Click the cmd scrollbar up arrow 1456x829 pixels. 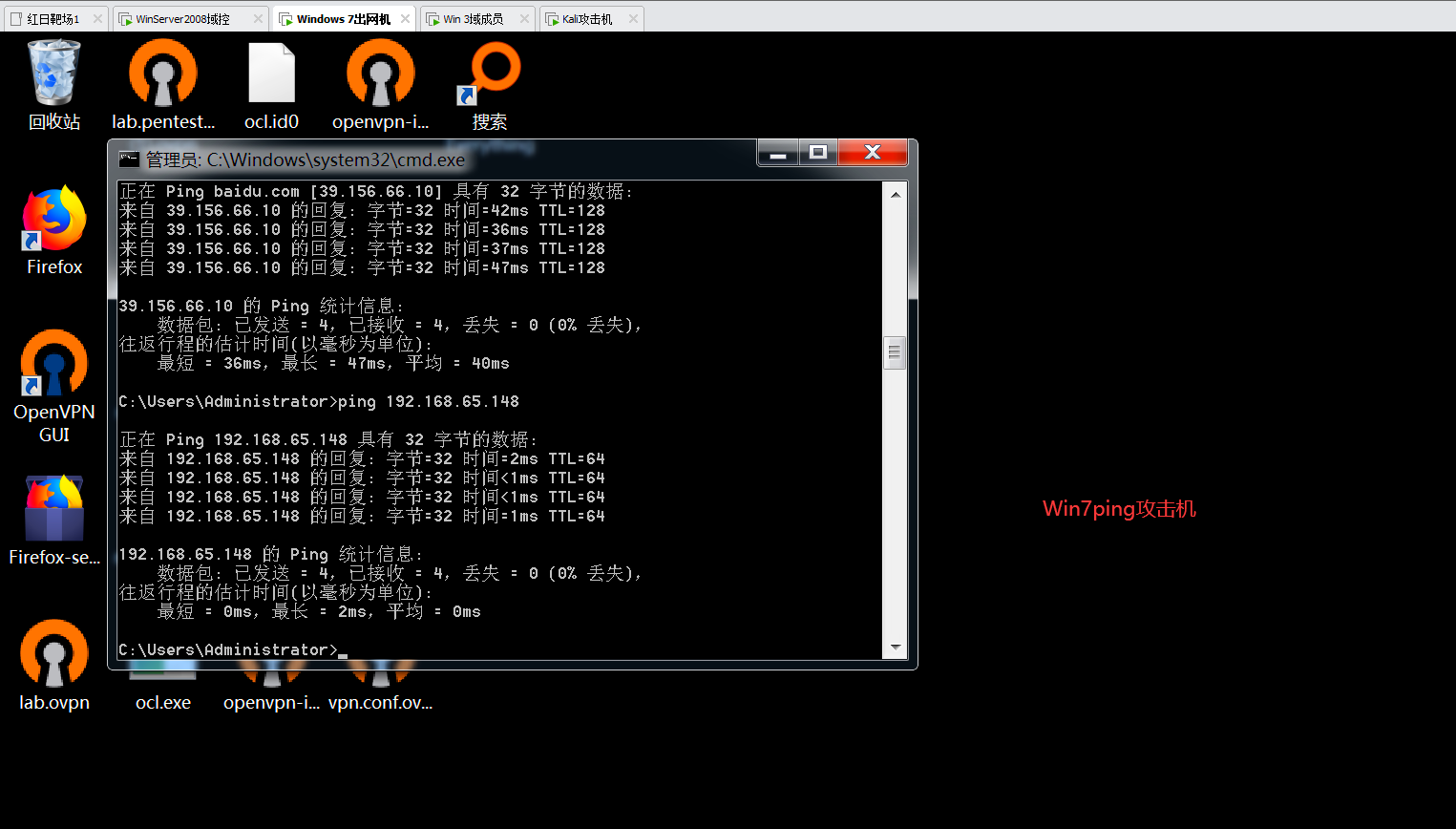coord(896,194)
